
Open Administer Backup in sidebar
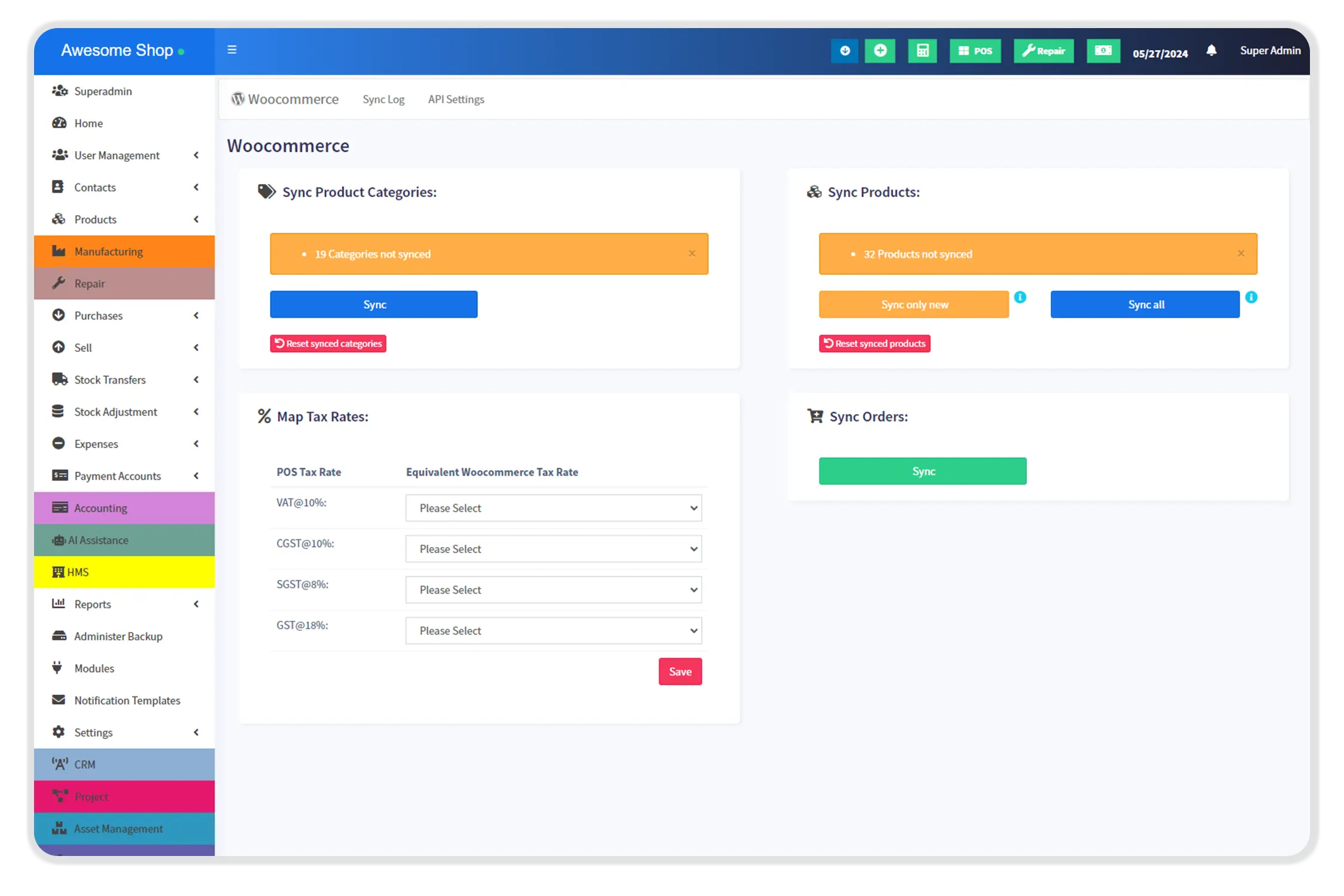click(x=124, y=636)
